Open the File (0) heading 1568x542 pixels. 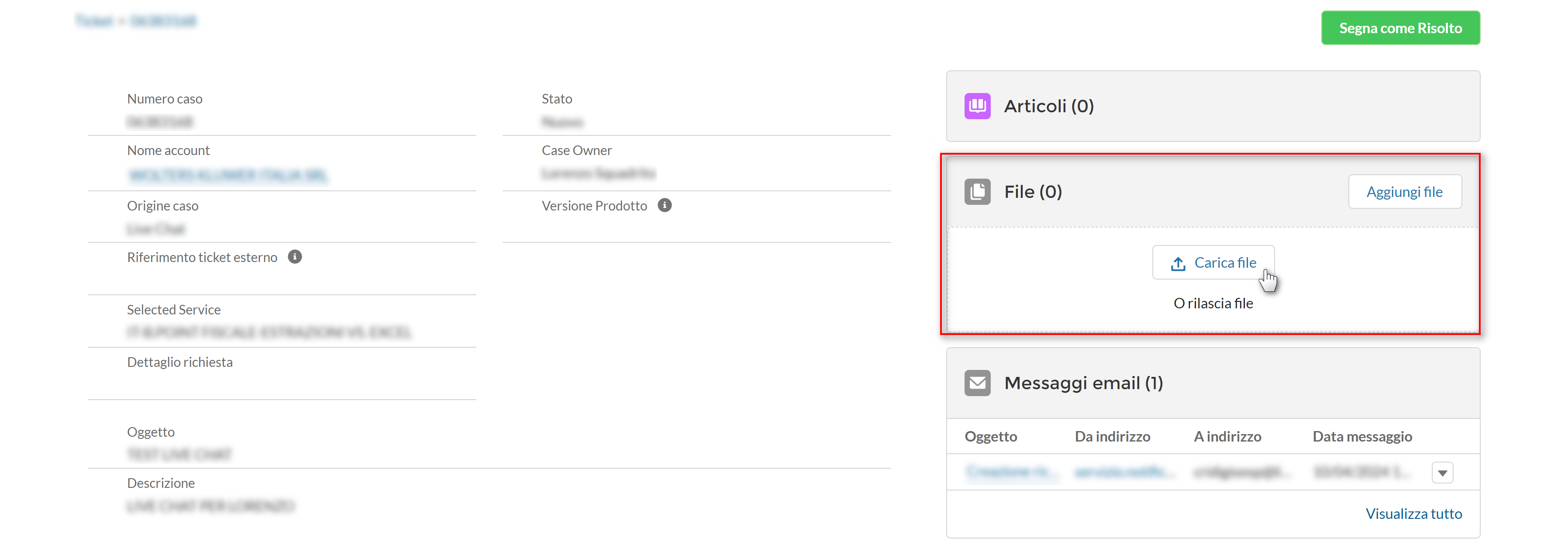1033,192
